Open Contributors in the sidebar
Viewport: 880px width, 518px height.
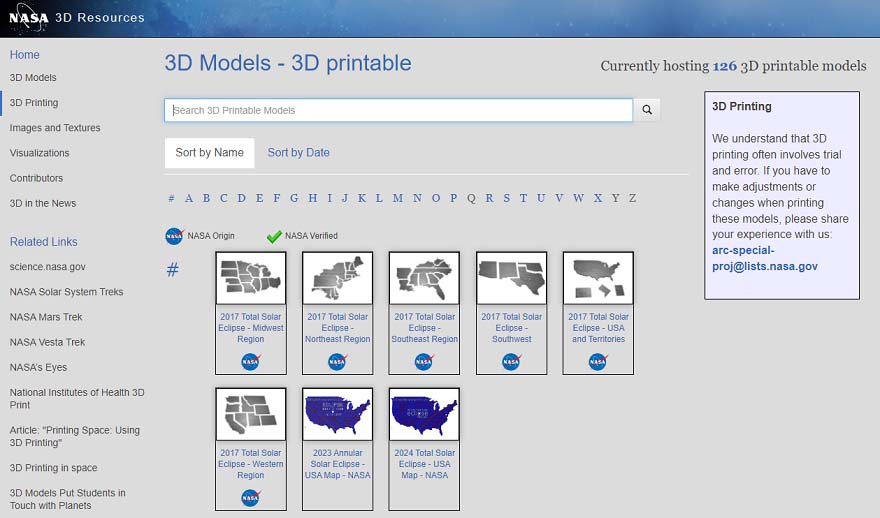tap(36, 178)
